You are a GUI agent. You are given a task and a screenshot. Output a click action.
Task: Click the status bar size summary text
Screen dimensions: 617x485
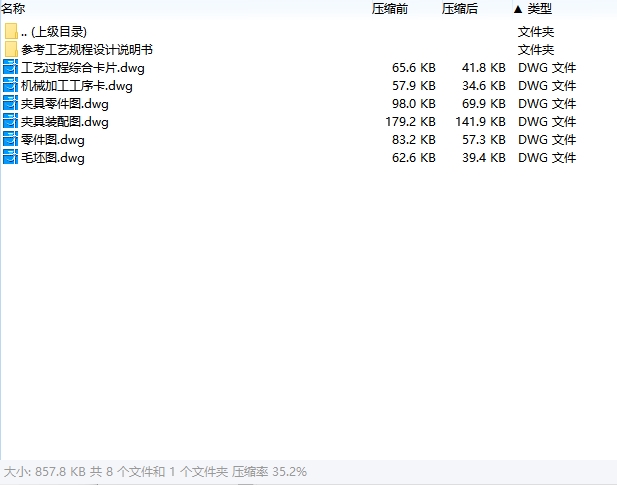155,471
